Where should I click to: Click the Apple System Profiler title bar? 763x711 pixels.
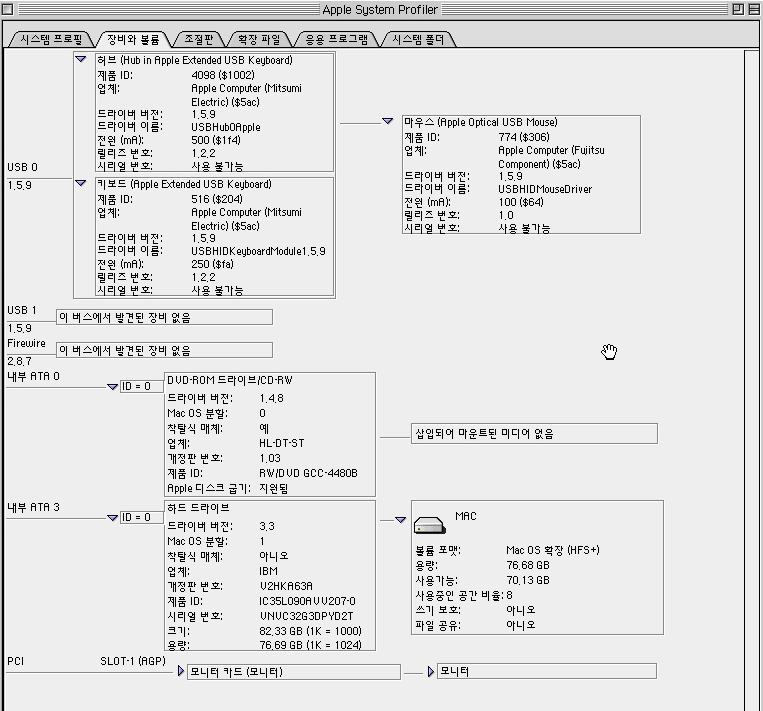pyautogui.click(x=380, y=9)
